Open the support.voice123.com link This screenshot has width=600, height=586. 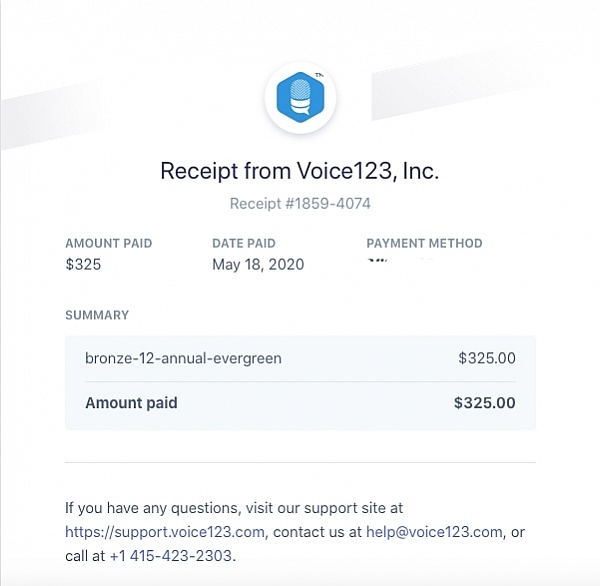[167, 530]
